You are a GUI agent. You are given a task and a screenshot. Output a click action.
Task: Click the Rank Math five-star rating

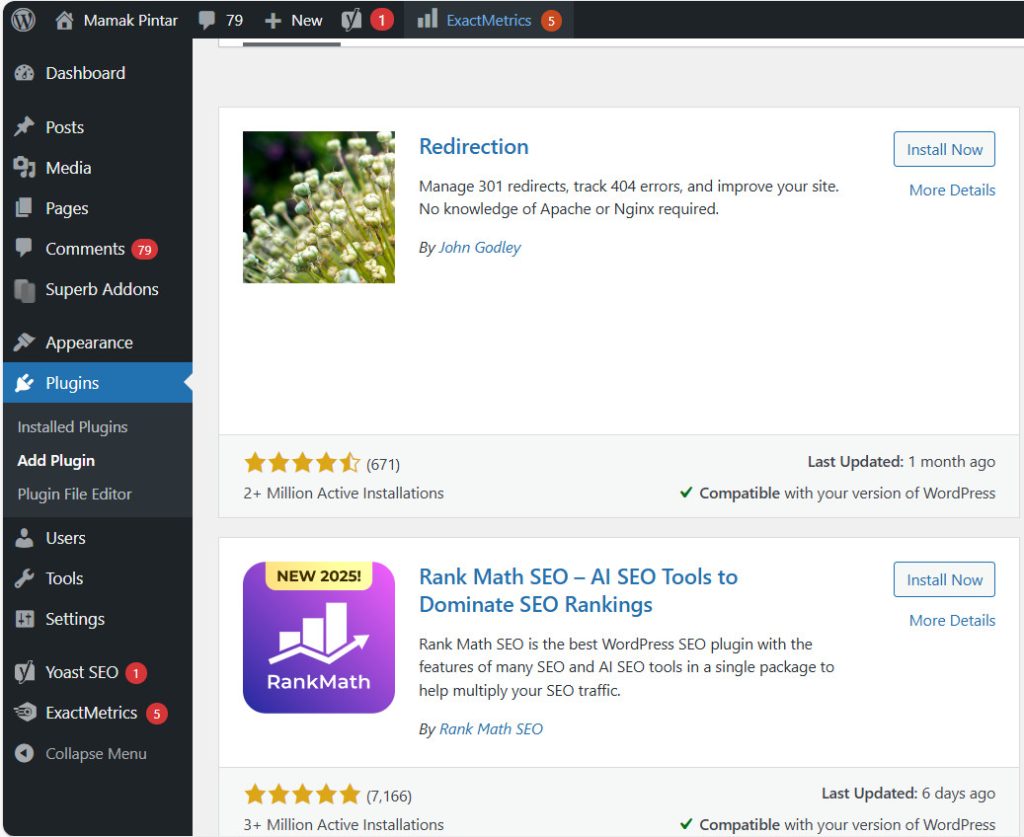click(302, 795)
